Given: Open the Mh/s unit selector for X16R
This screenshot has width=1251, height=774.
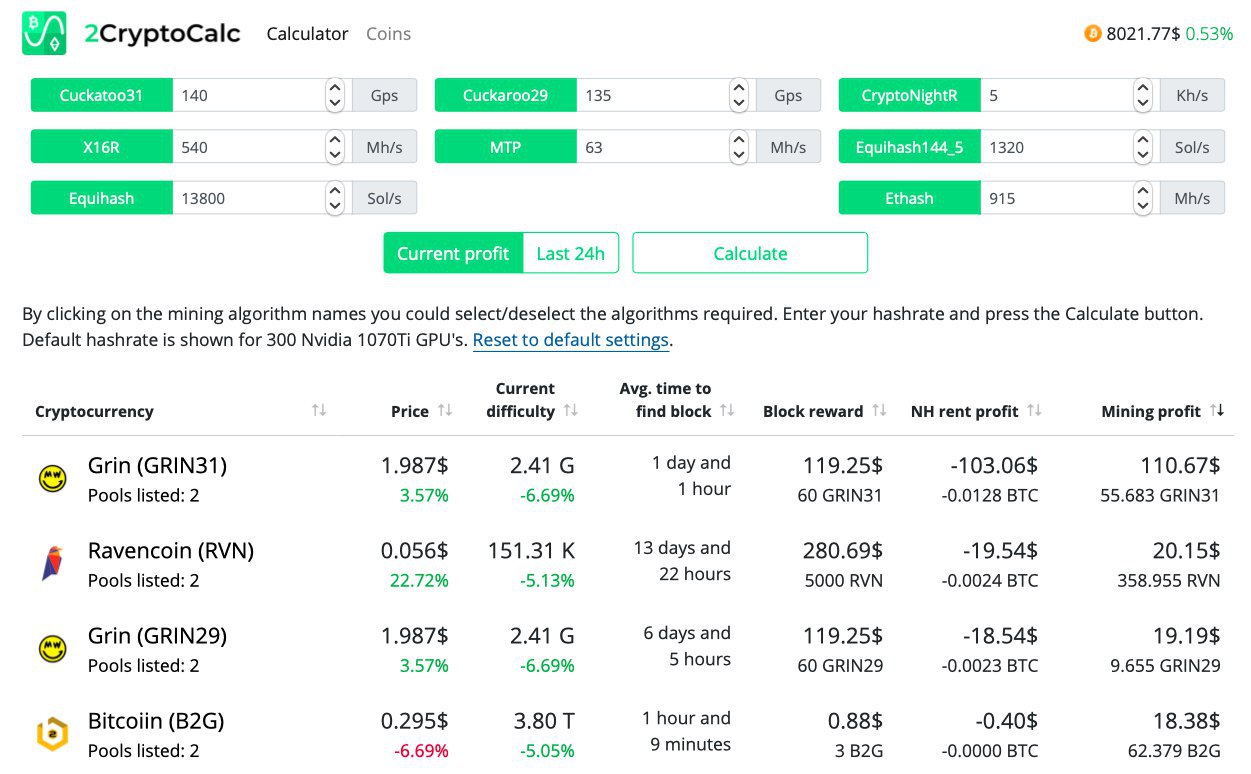Looking at the screenshot, I should [384, 147].
